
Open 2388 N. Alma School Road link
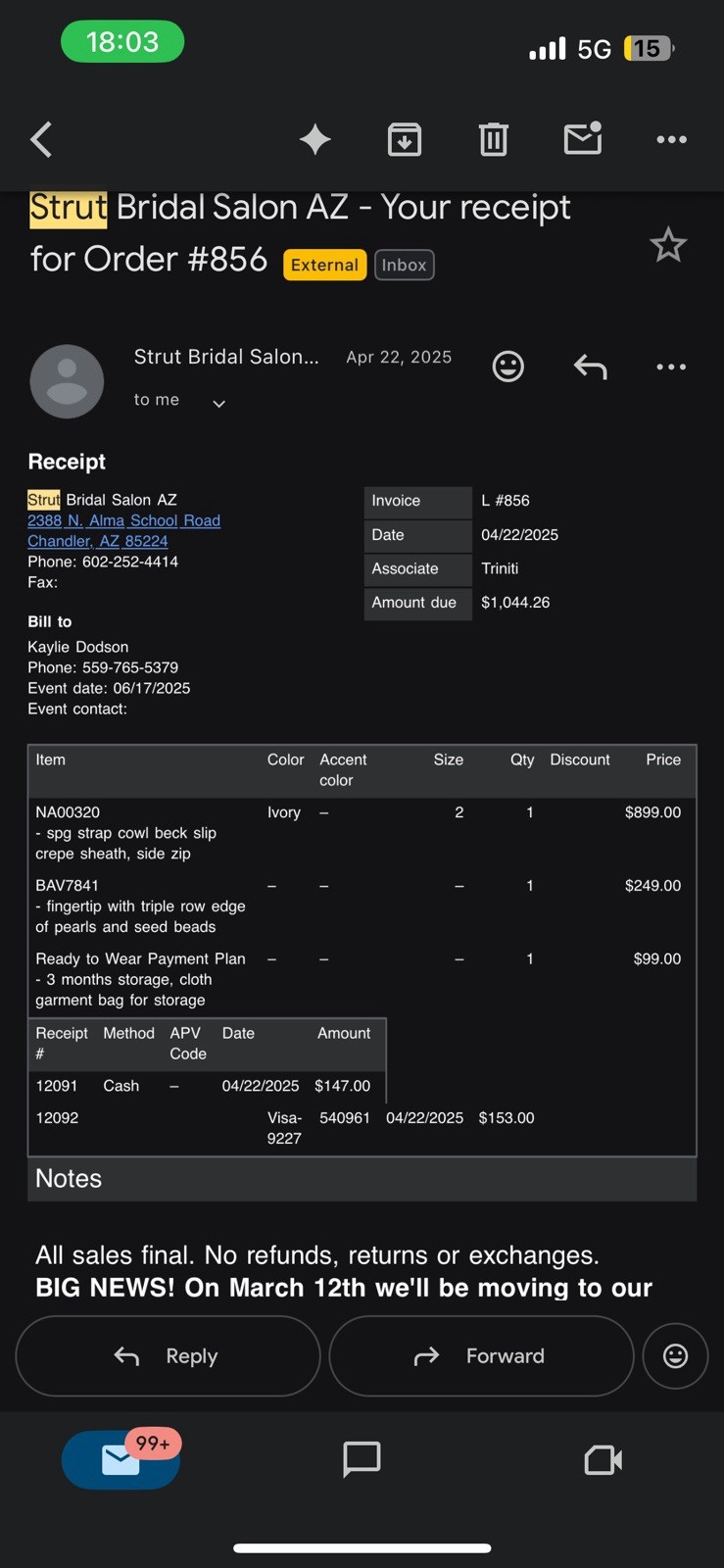pos(123,520)
